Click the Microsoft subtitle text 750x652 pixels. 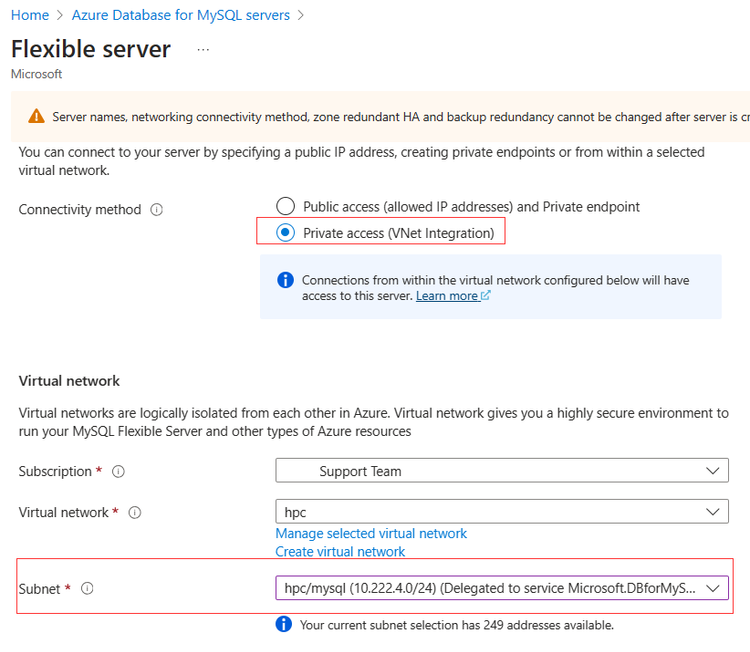pos(36,74)
